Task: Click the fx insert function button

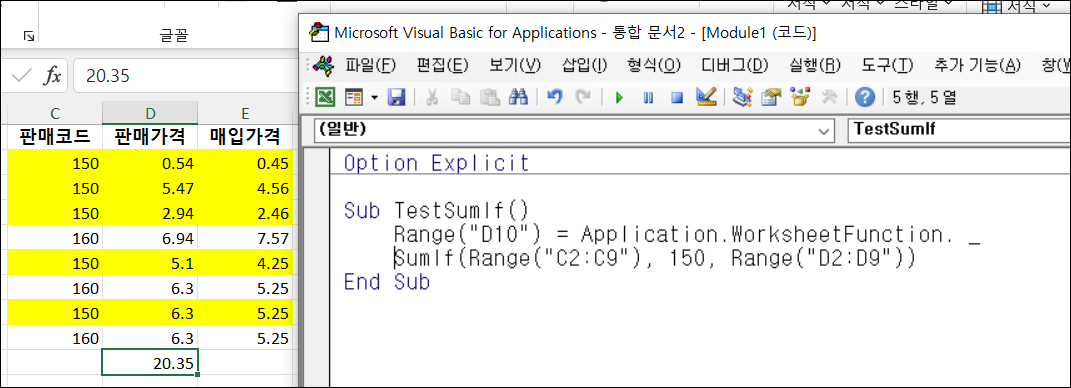Action: tap(52, 76)
